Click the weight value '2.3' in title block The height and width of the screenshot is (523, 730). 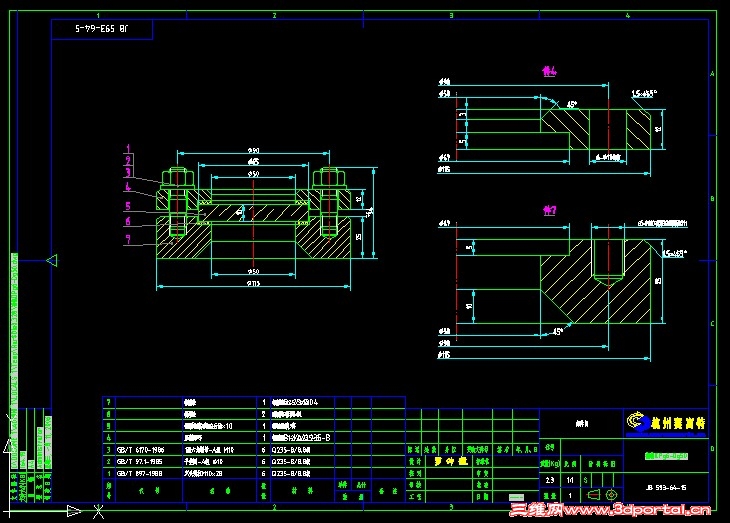point(550,480)
